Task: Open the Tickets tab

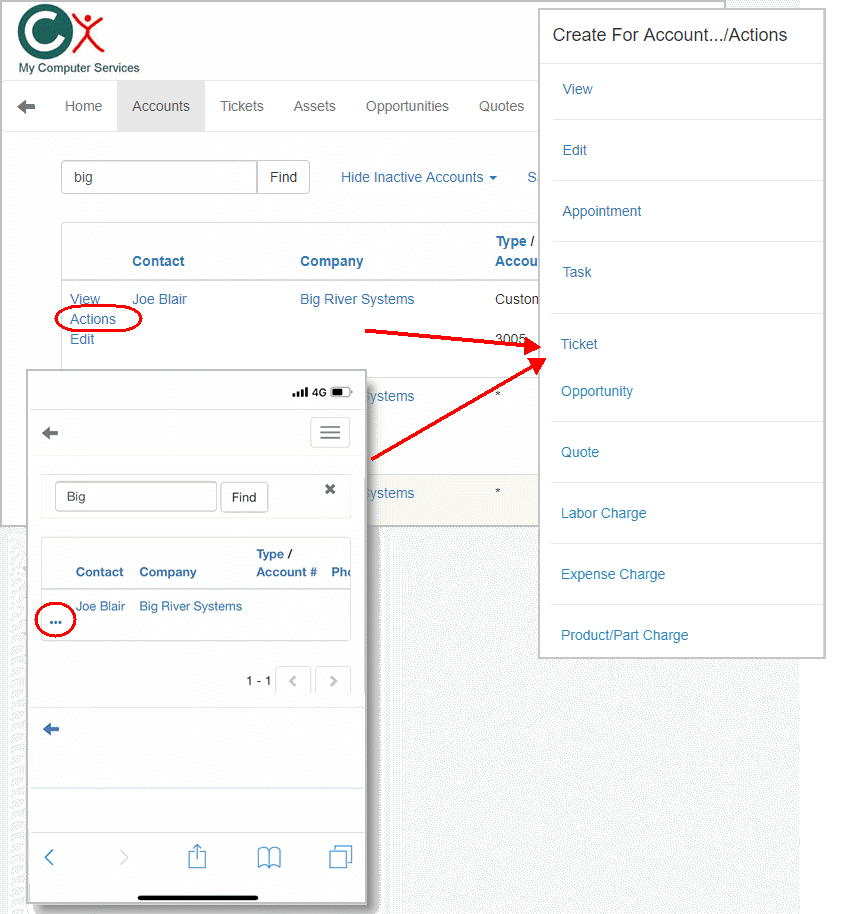Action: [x=241, y=106]
